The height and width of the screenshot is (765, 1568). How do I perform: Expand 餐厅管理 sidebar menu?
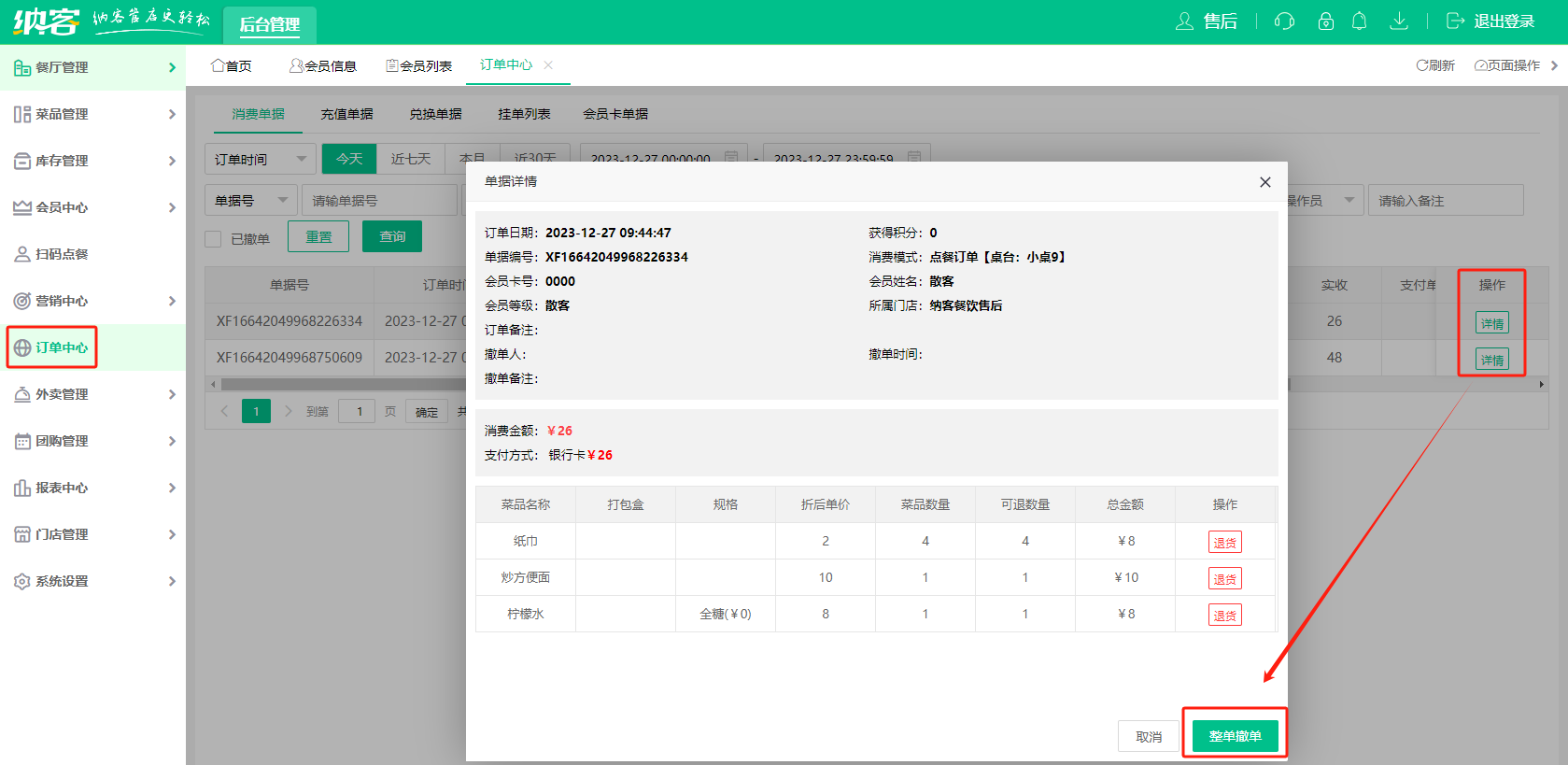point(93,67)
